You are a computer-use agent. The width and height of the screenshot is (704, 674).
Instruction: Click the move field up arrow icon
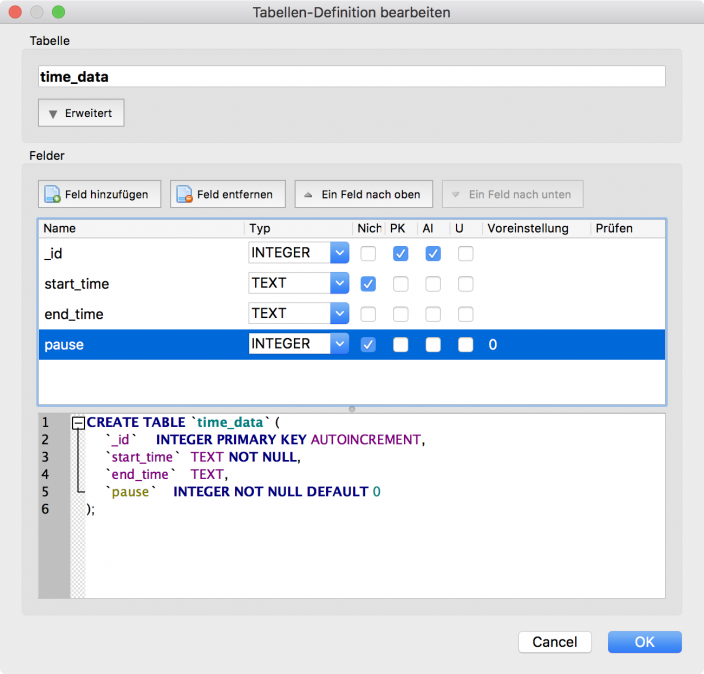(x=309, y=194)
